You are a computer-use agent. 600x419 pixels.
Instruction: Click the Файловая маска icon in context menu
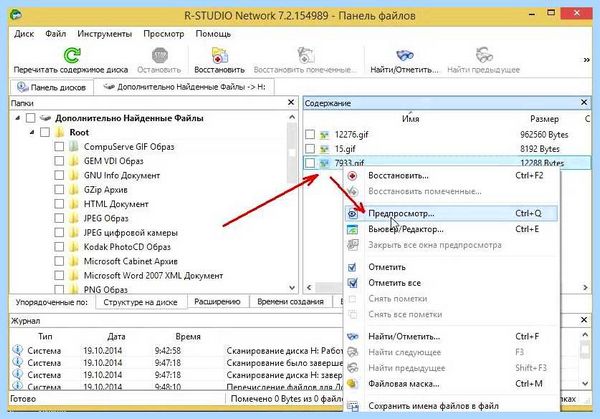352,383
